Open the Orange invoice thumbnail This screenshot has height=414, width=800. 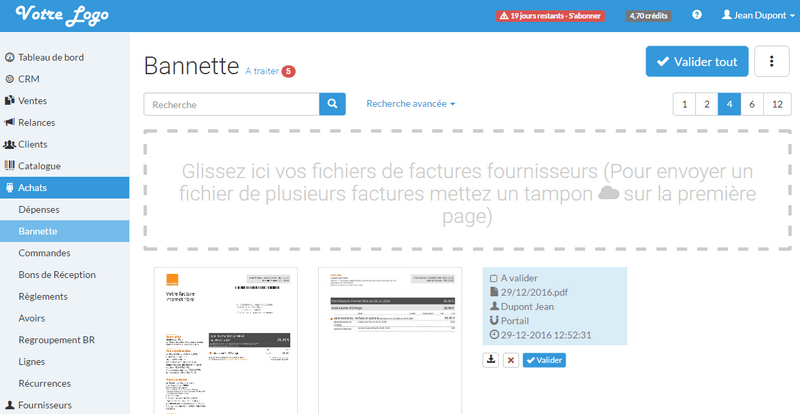(x=224, y=340)
